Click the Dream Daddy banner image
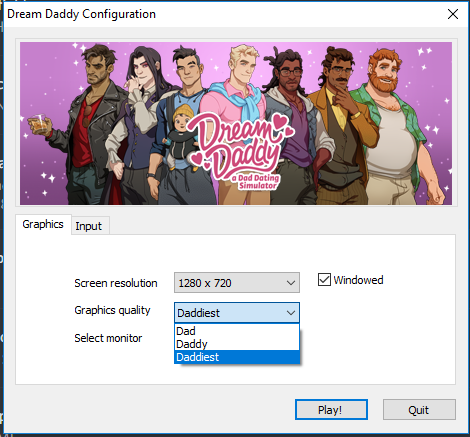The image size is (470, 437). (236, 123)
